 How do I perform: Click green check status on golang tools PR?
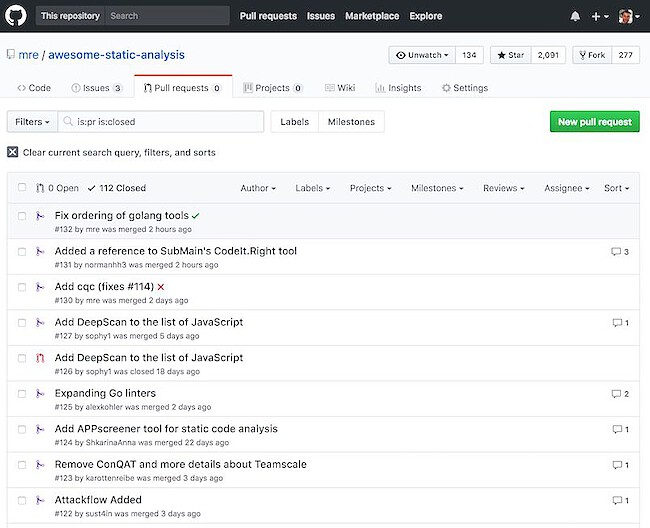[196, 216]
